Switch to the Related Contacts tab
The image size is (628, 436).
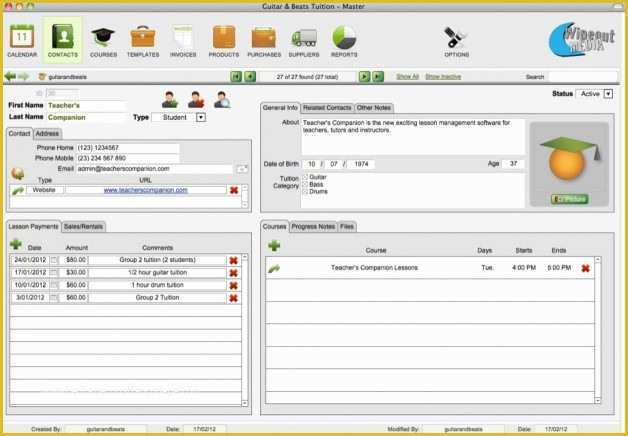pos(327,108)
